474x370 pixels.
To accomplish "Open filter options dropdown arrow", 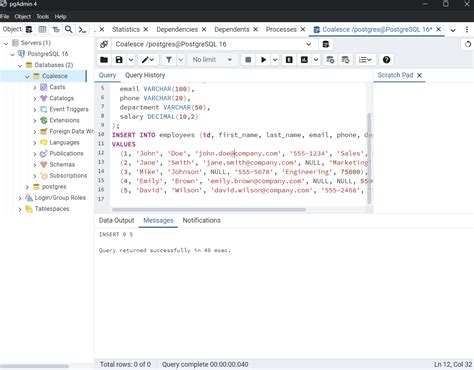I will [181, 60].
